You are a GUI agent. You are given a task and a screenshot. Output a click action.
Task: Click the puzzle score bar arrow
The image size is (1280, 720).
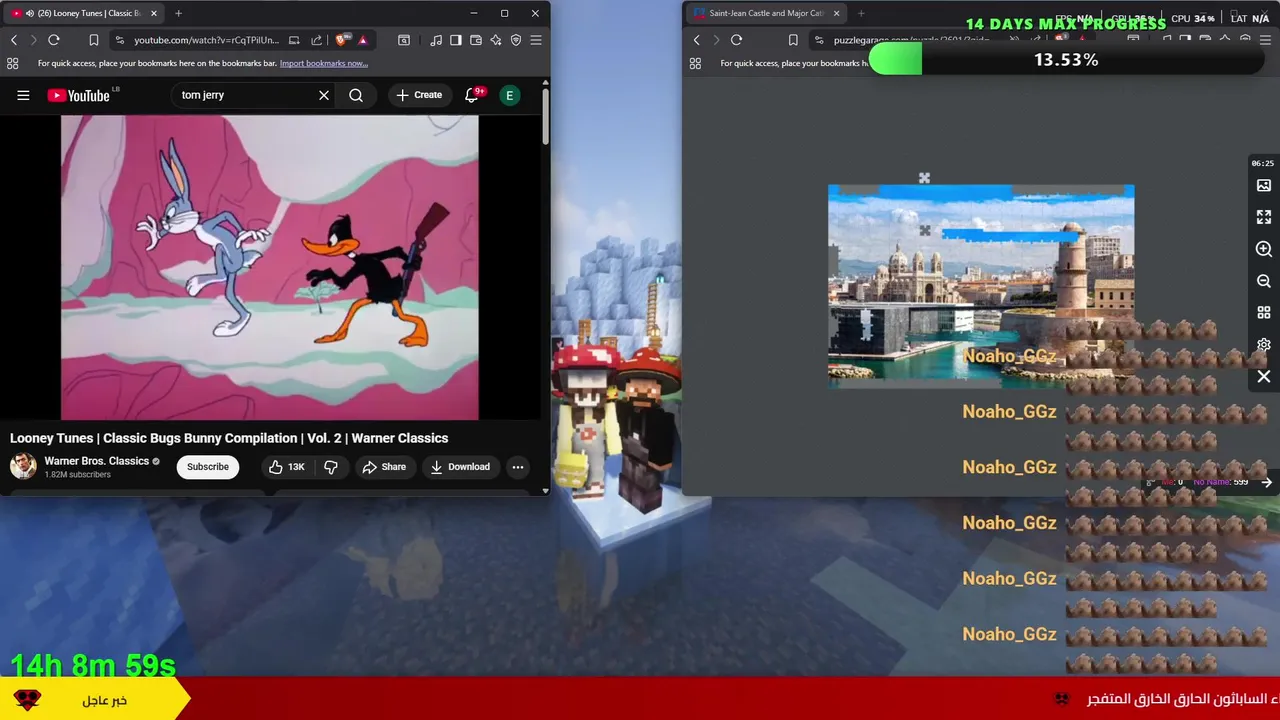(1267, 482)
